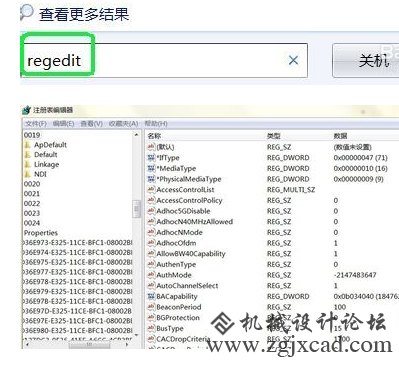
Task: Click the AllowBW40Capability value icon
Action: click(151, 253)
